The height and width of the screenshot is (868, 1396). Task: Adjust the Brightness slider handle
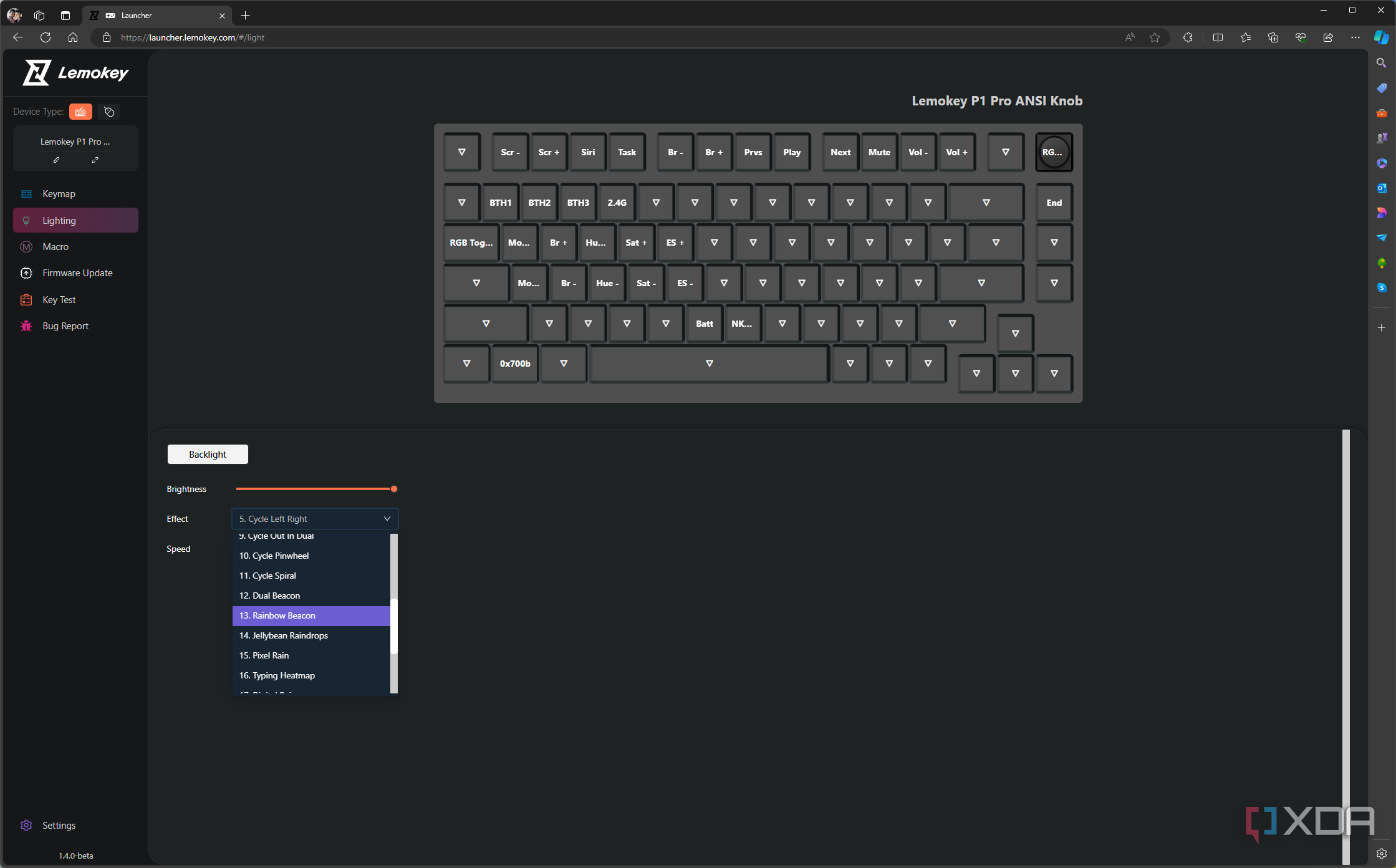(x=394, y=489)
